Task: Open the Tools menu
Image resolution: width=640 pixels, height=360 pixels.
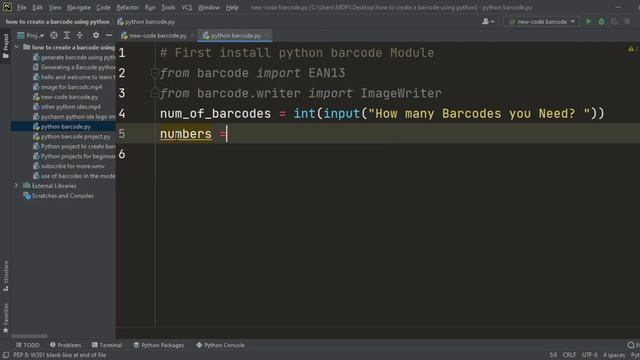Action: pyautogui.click(x=168, y=7)
